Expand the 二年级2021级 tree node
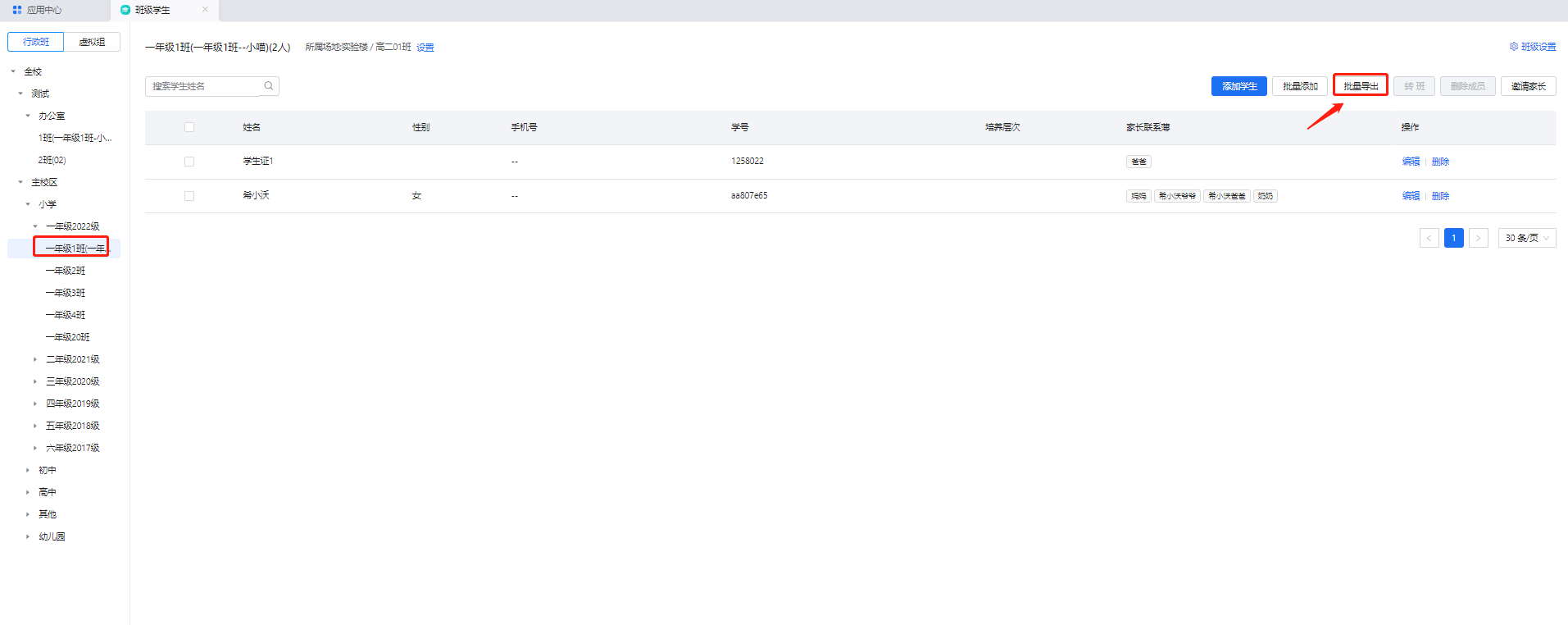The width and height of the screenshot is (1568, 625). [x=35, y=359]
